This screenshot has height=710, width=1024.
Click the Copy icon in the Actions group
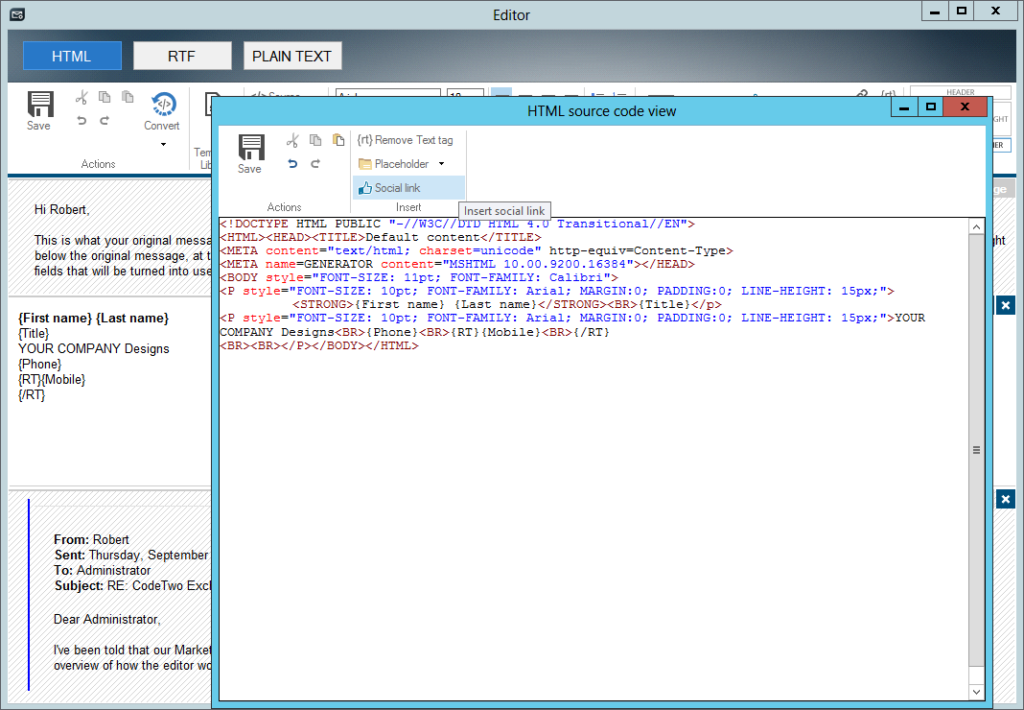[x=103, y=97]
